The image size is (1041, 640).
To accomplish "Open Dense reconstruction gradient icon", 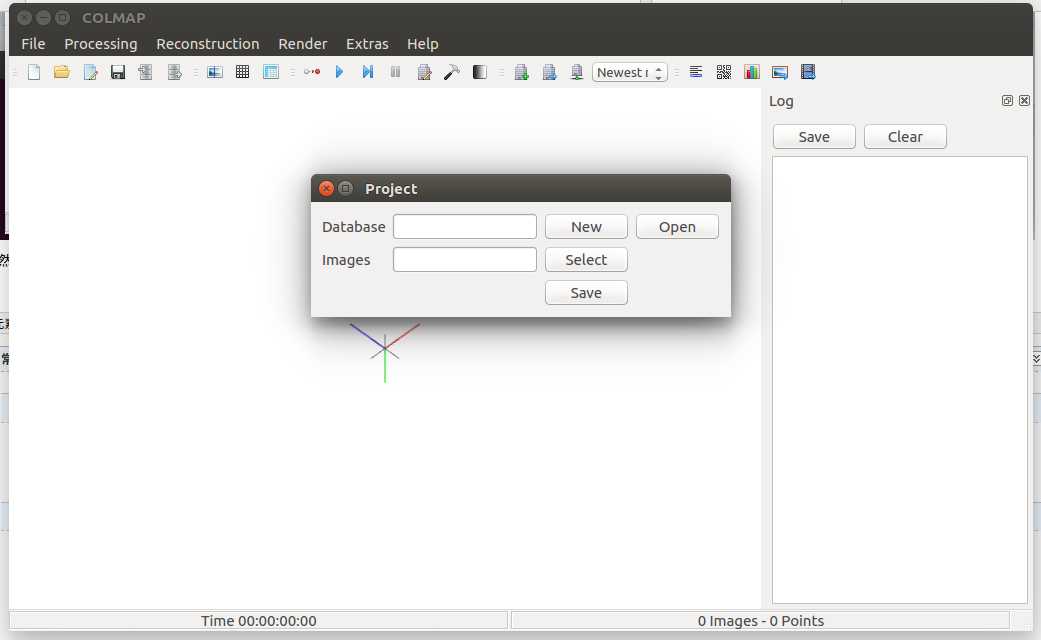I will pos(479,72).
